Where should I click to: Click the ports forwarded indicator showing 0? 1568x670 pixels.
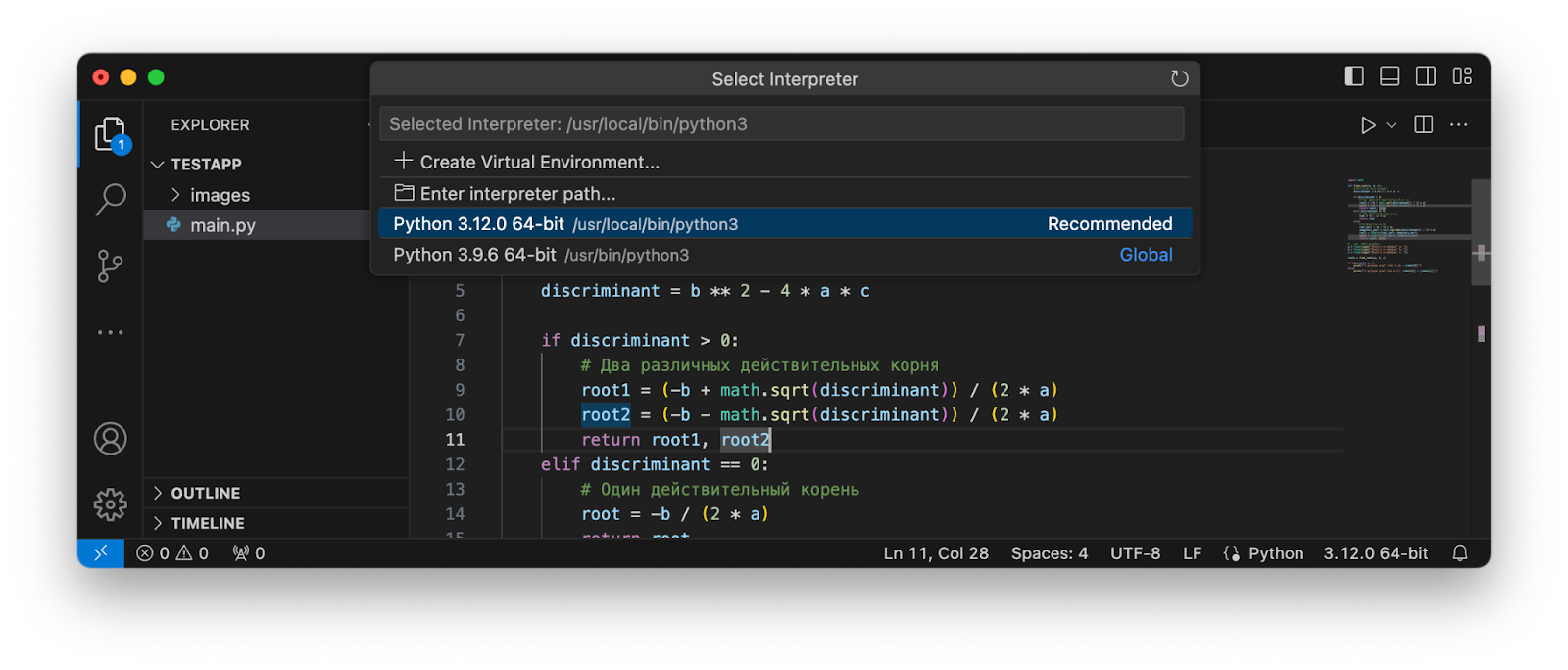tap(249, 553)
